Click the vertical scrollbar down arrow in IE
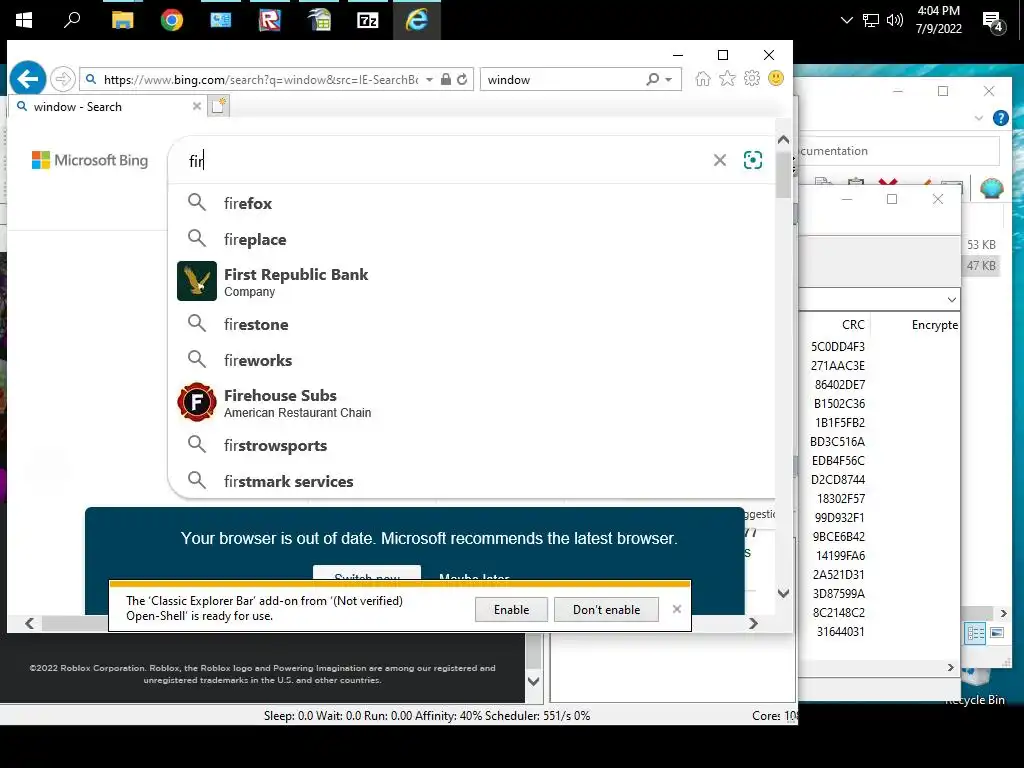Viewport: 1024px width, 768px height. pyautogui.click(x=784, y=593)
